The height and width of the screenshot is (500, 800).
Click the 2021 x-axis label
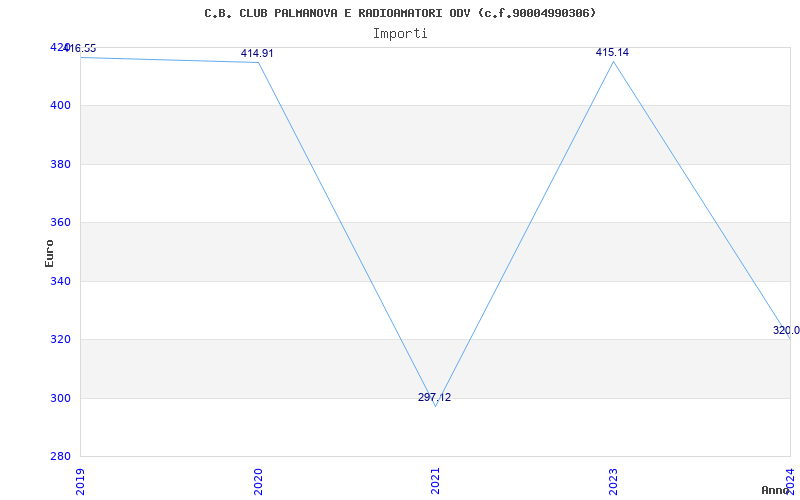tap(435, 481)
